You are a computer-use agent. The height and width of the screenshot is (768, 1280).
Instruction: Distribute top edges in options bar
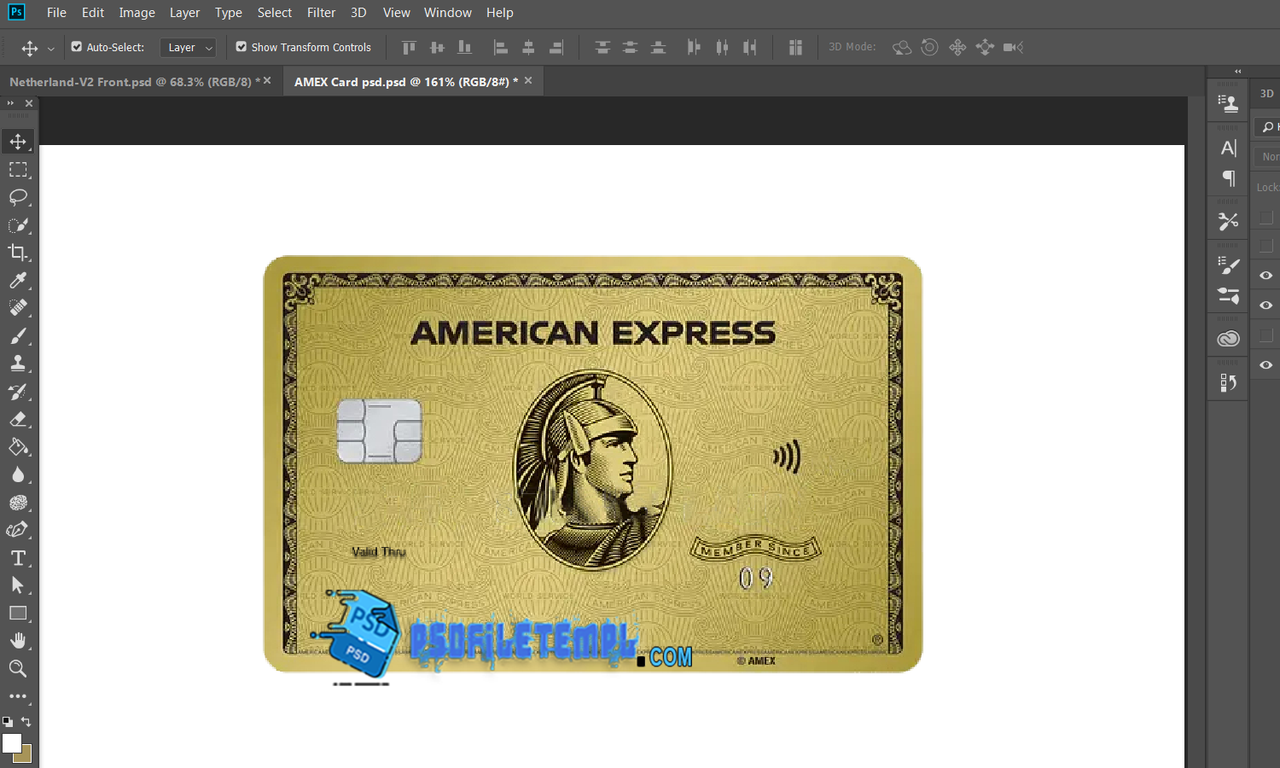tap(602, 47)
